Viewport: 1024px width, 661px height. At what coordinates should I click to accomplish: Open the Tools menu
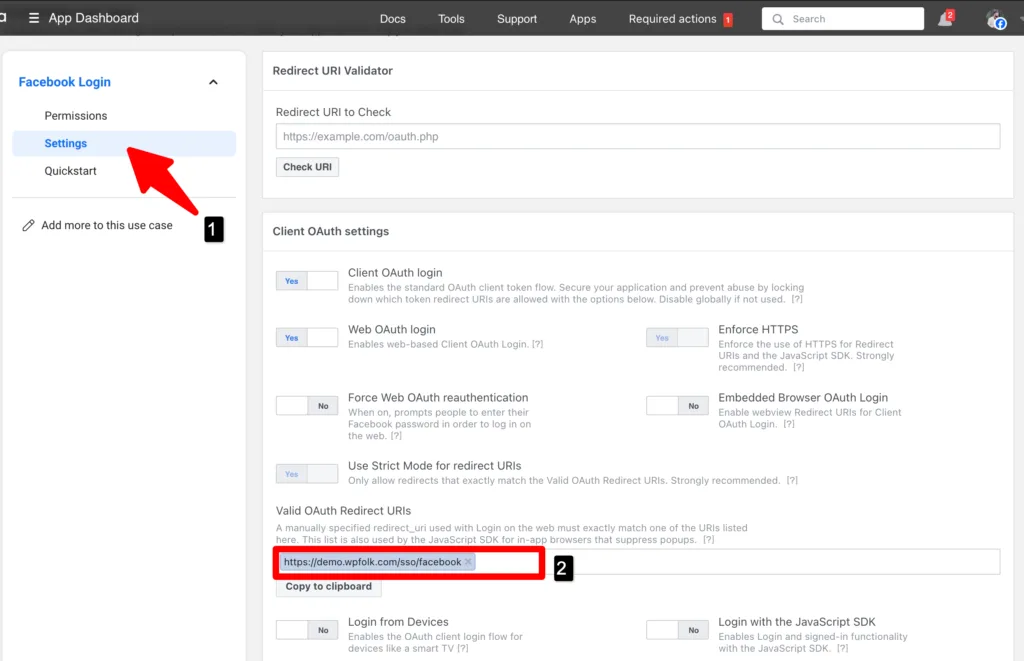coord(451,19)
